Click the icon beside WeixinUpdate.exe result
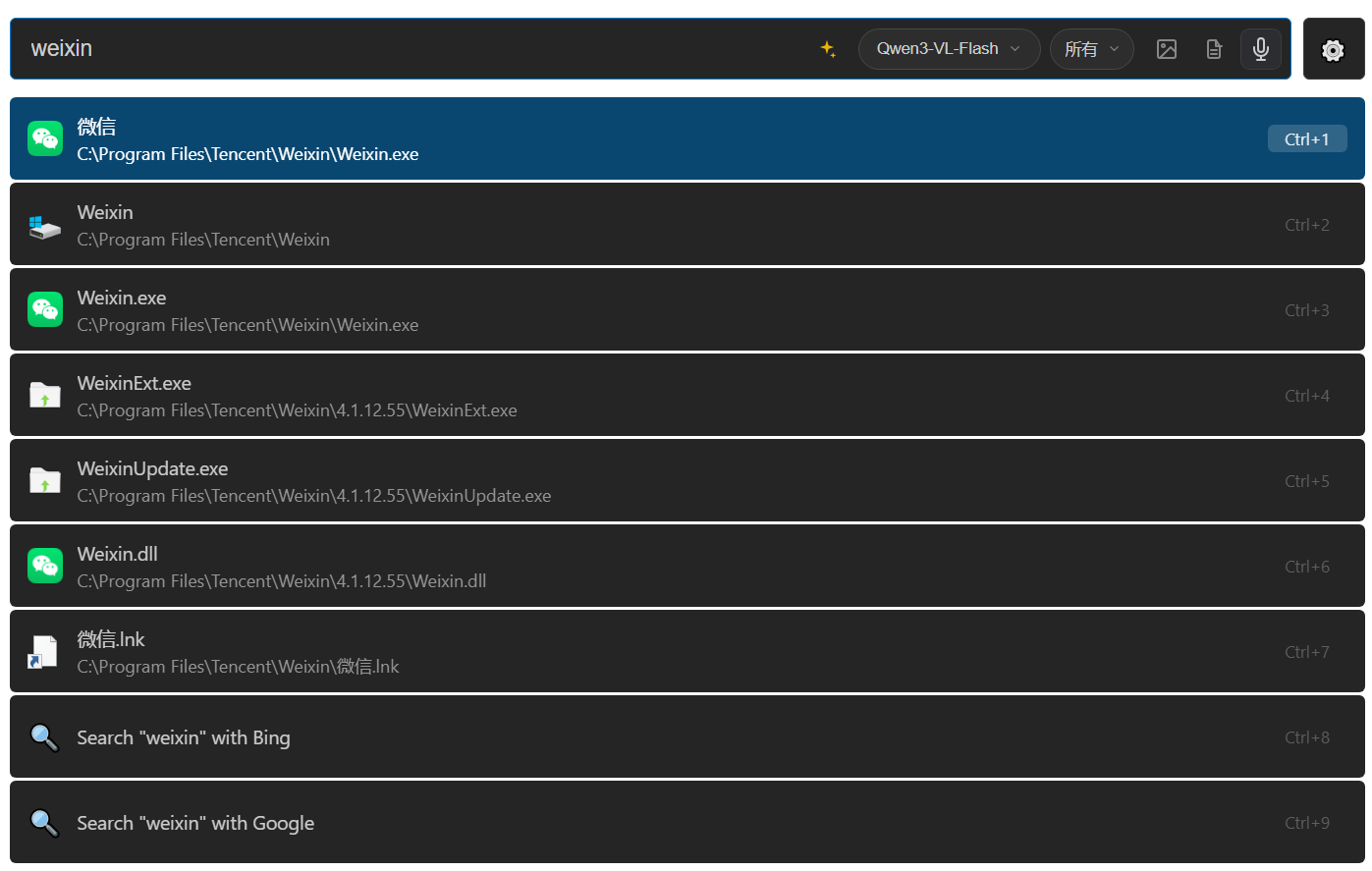The width and height of the screenshot is (1372, 871). [x=45, y=480]
